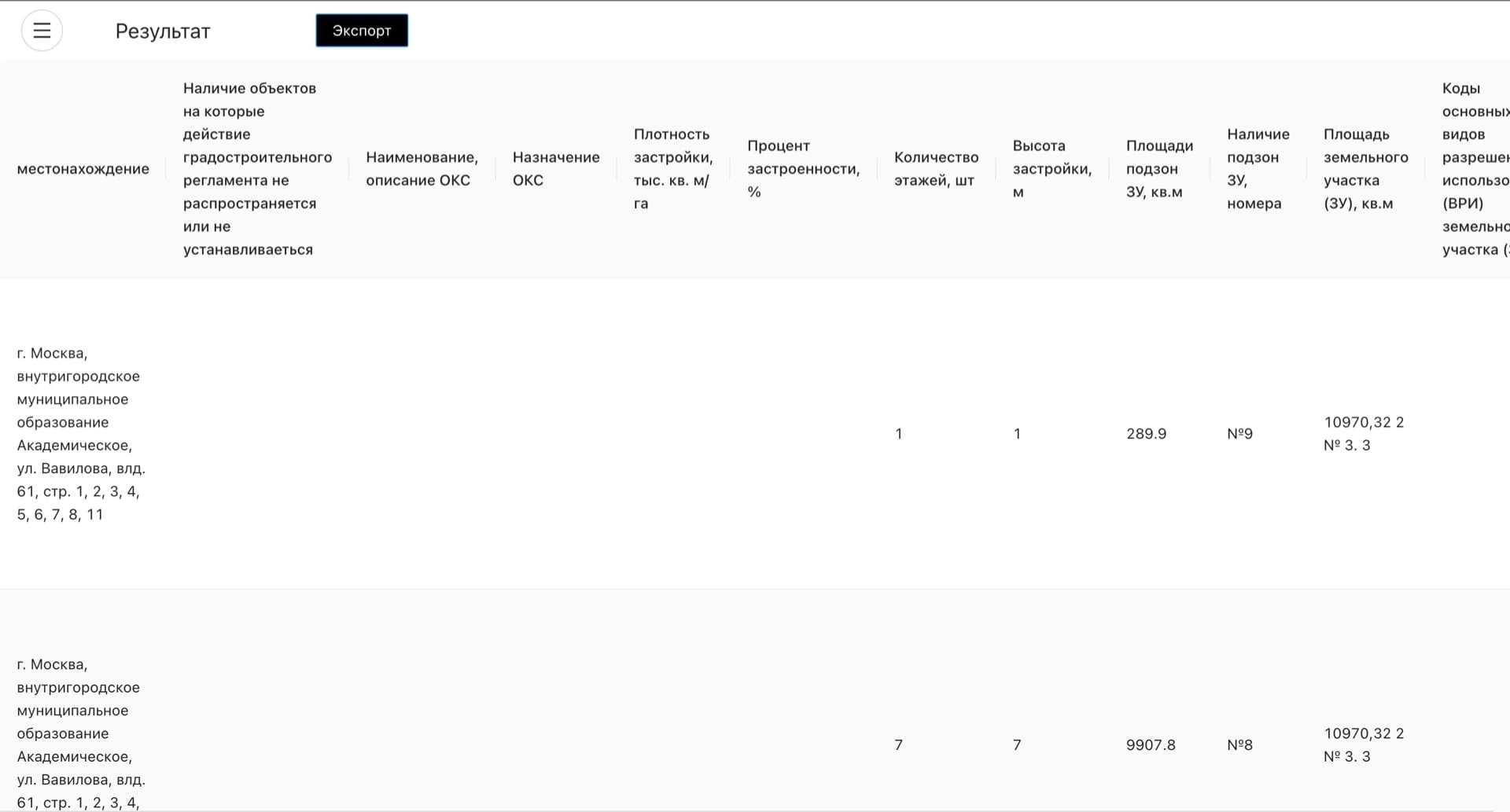Screen dimensions: 1510x812
Task: Select the Площади подзон ЗУ column header
Action: (1159, 169)
